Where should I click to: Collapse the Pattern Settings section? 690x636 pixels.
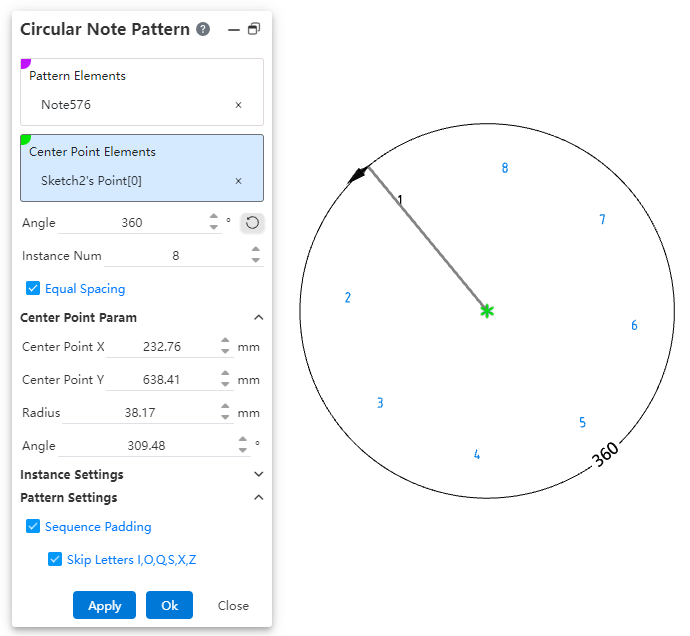pyautogui.click(x=258, y=498)
